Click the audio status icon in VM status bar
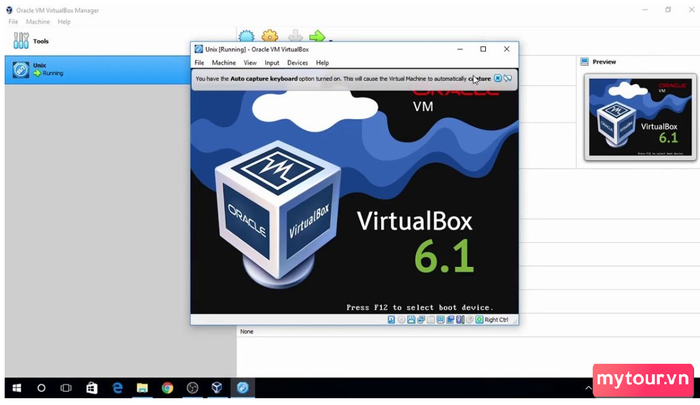This screenshot has height=405, width=700. tap(411, 320)
